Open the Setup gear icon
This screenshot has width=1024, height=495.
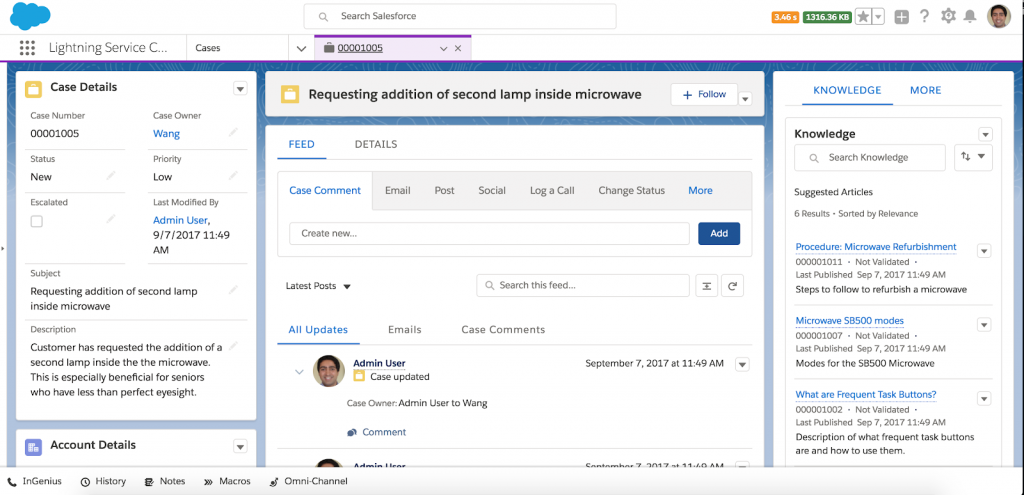pos(948,16)
